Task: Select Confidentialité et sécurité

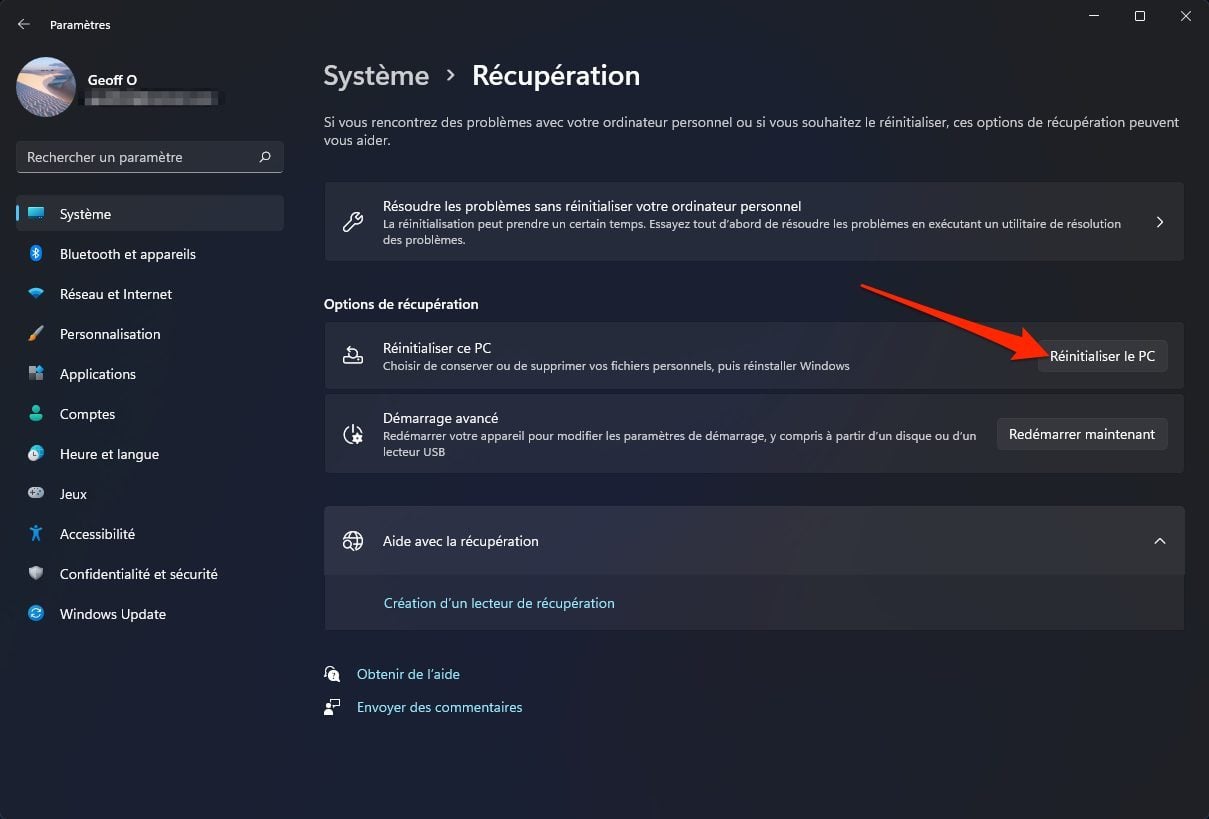Action: point(150,574)
